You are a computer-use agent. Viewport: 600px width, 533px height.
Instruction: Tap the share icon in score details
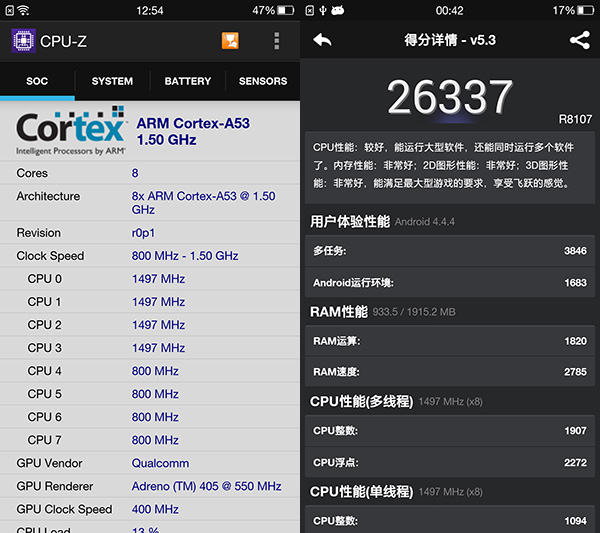click(x=579, y=40)
